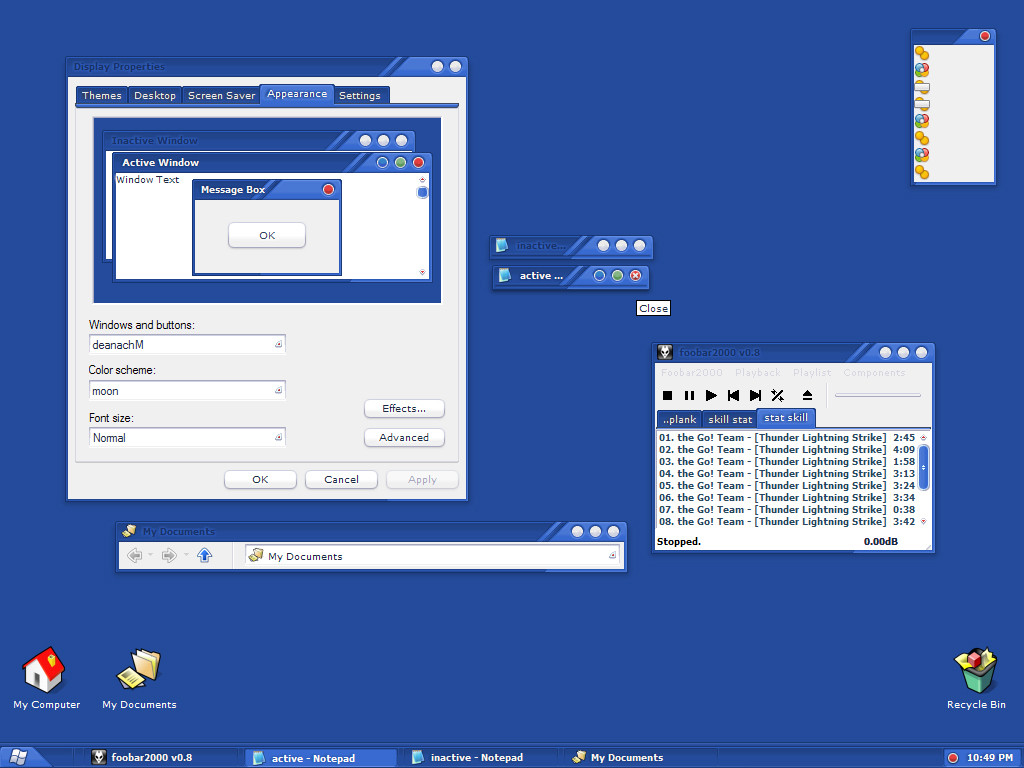Viewport: 1024px width, 768px height.
Task: Click the notepad icon in active window title
Action: pyautogui.click(x=504, y=276)
